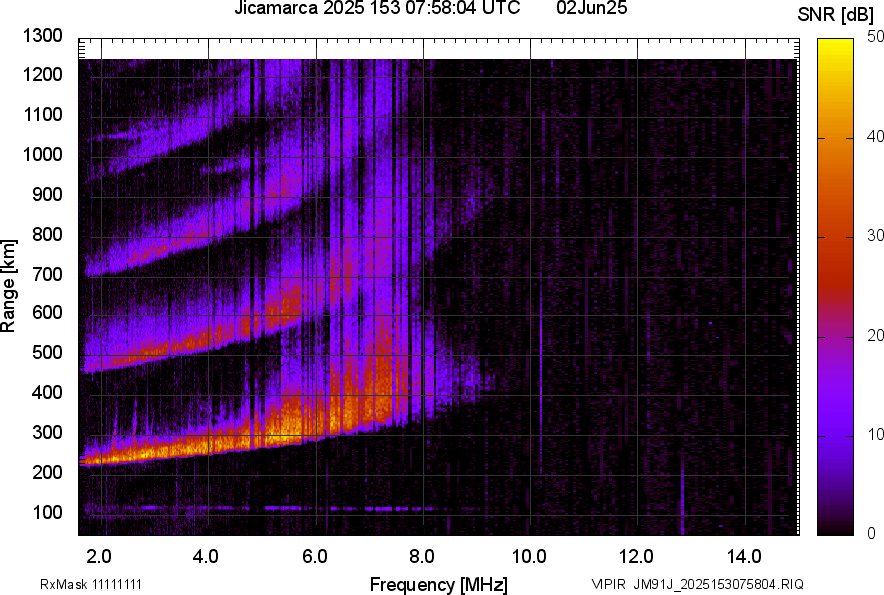Click the colorbar tick label '30'

(x=875, y=236)
